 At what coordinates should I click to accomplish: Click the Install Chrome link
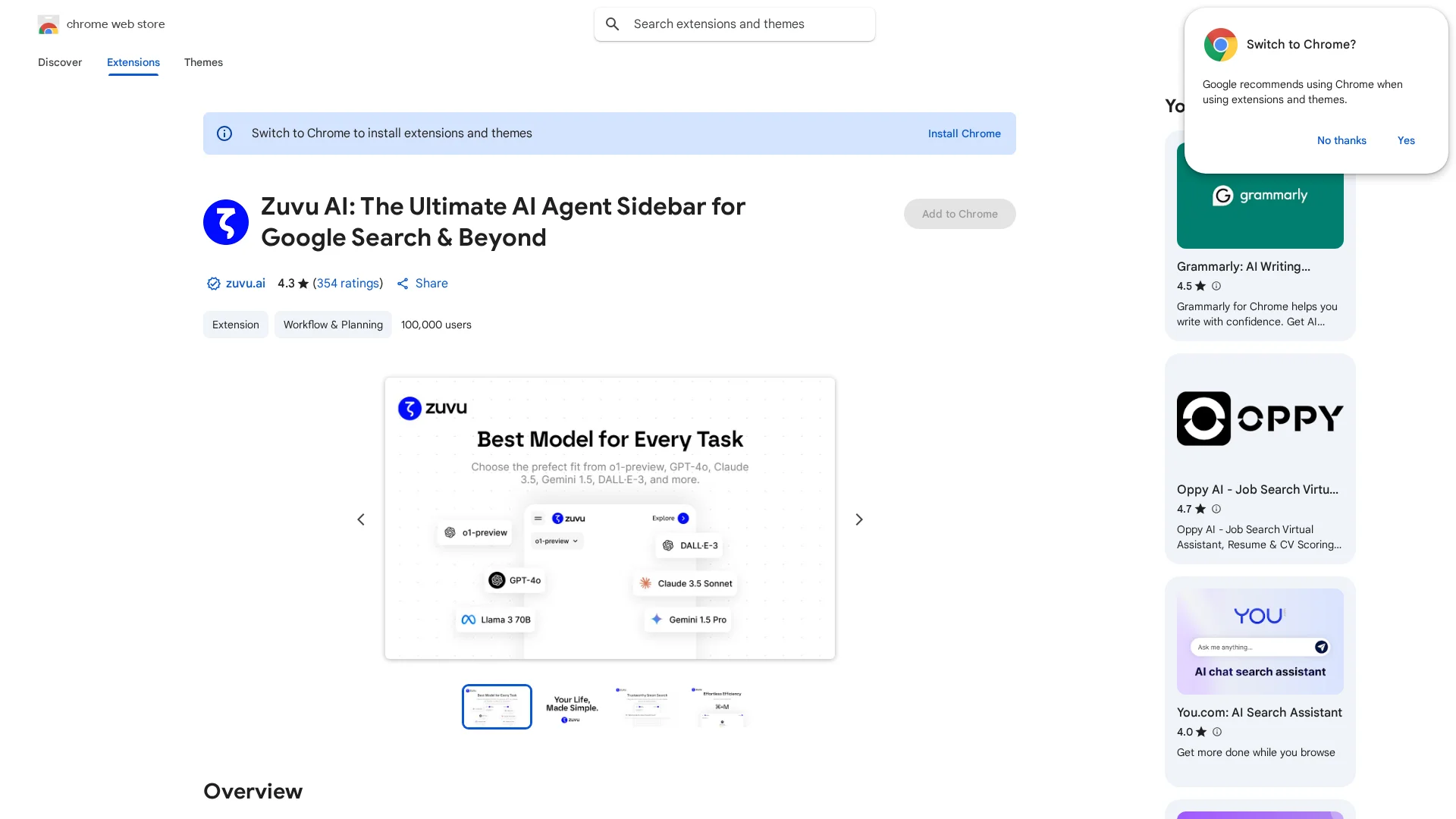(x=964, y=133)
